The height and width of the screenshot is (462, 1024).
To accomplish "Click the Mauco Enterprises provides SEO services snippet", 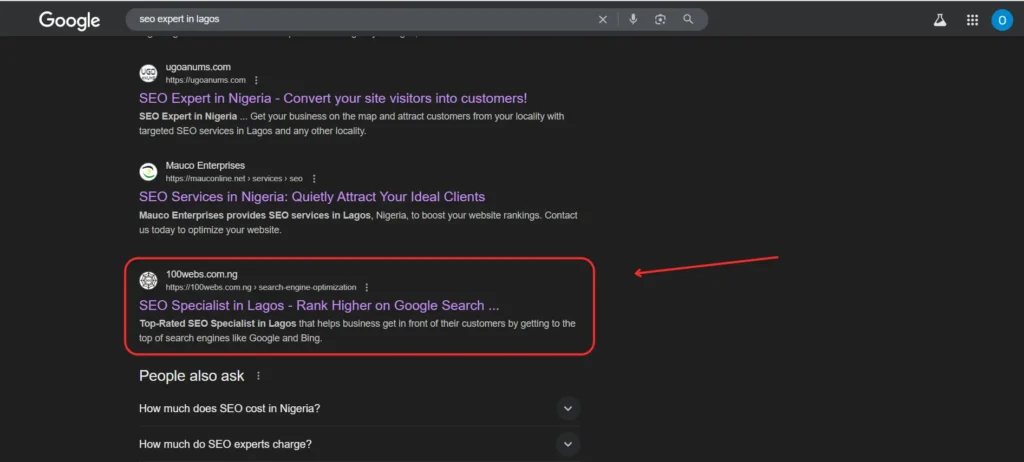I will tap(358, 223).
